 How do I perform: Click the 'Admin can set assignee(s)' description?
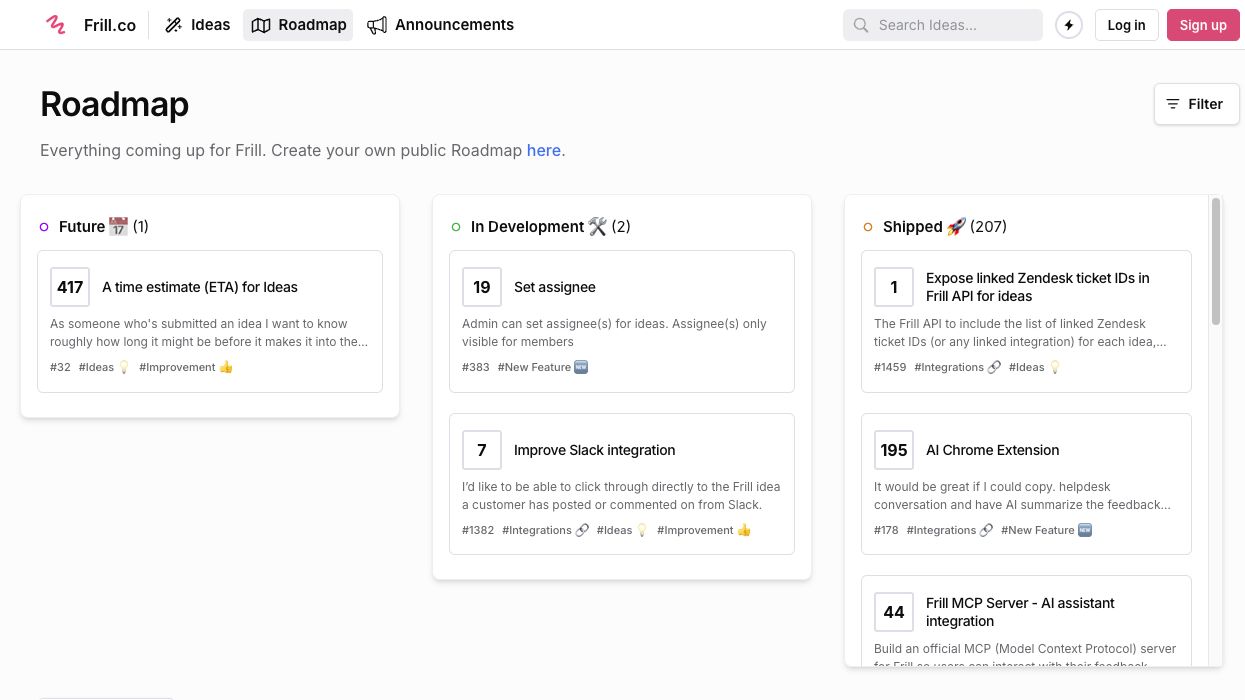[x=614, y=333]
